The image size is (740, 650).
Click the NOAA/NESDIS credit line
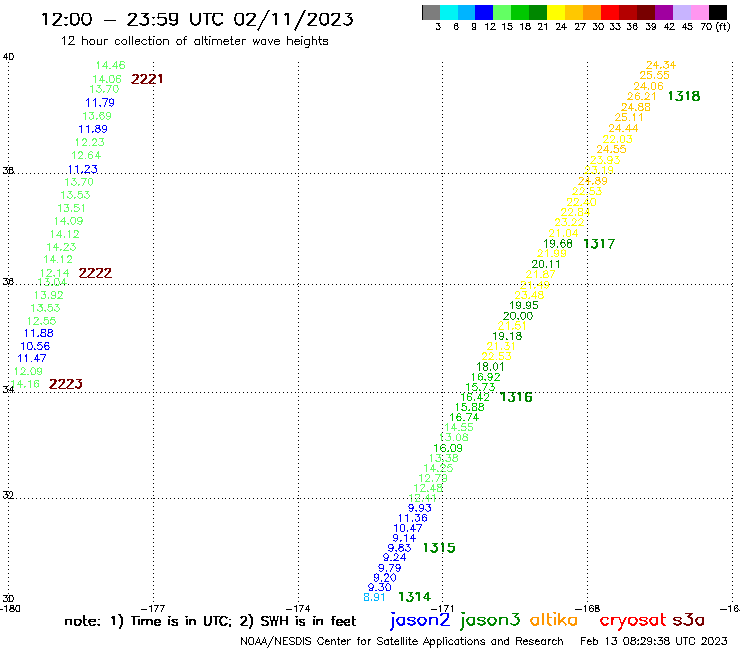402,642
